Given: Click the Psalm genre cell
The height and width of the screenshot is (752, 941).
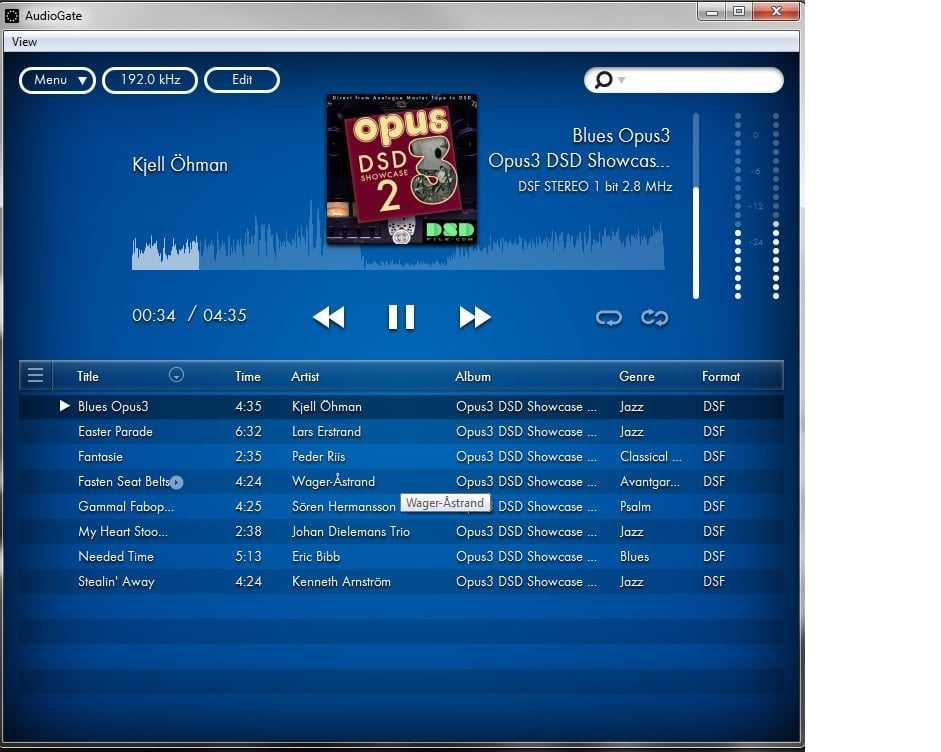Looking at the screenshot, I should point(636,507).
